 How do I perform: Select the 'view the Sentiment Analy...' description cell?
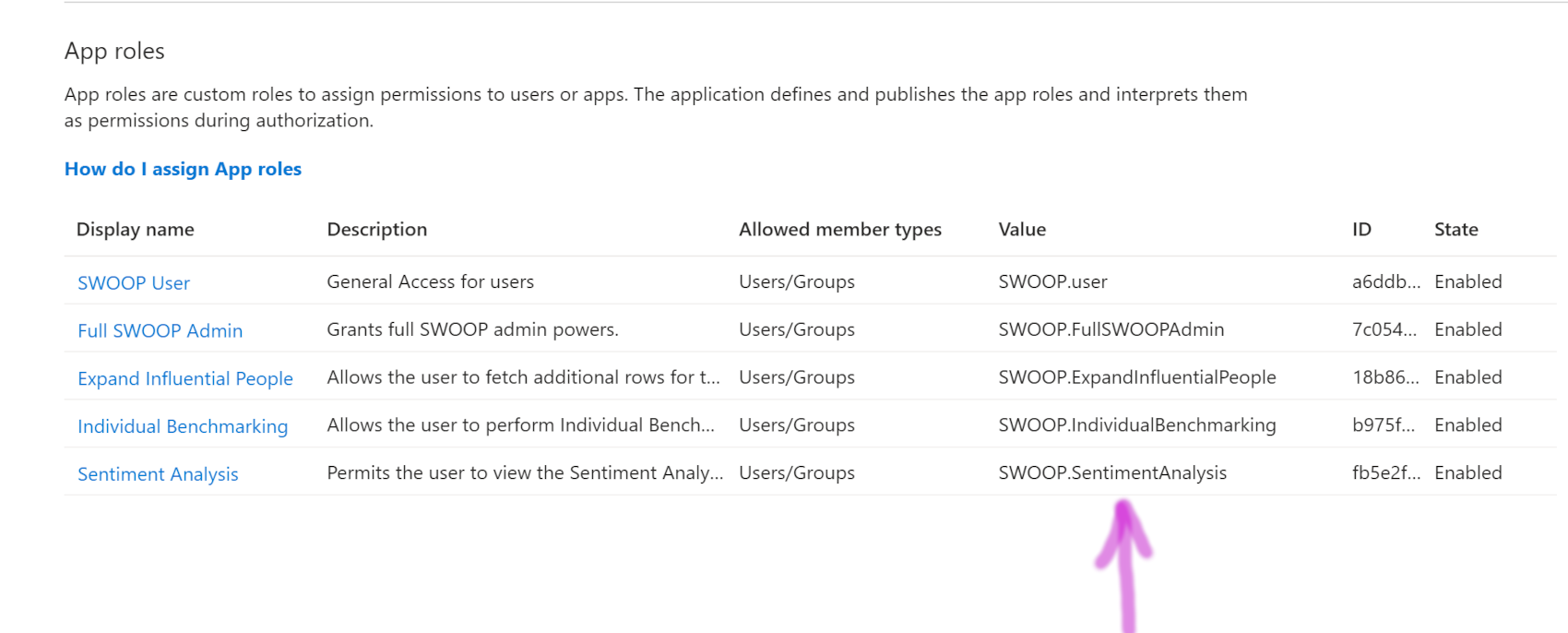(526, 473)
